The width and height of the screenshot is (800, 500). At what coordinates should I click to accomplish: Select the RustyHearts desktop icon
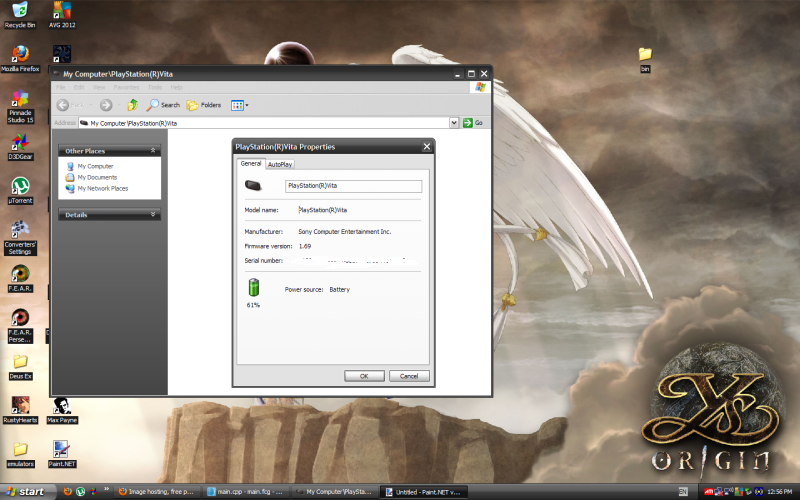coord(20,410)
